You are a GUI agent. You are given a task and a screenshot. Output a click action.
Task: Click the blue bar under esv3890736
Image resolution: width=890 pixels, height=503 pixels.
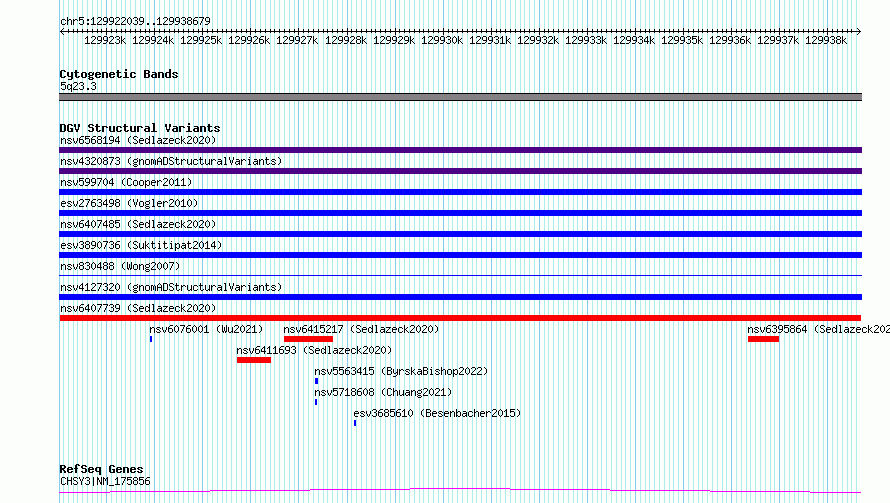point(460,255)
